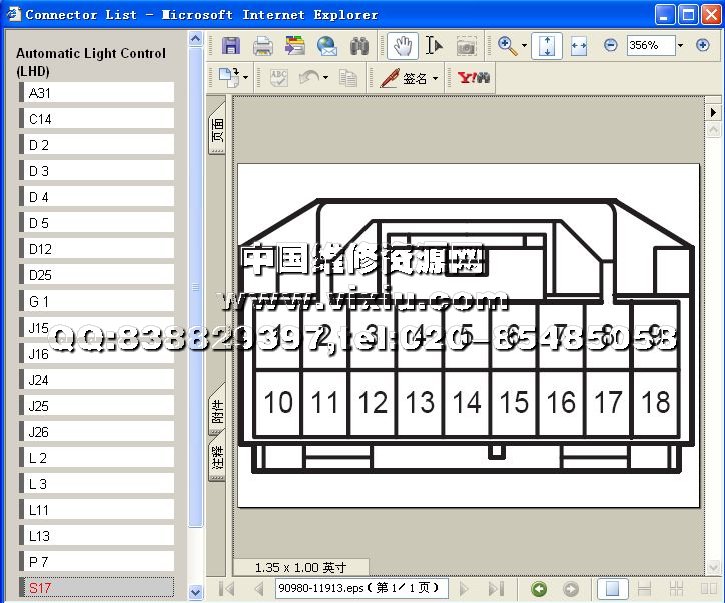Screen dimensions: 725x603
Task: Zoom in with the plus button
Action: click(x=702, y=45)
